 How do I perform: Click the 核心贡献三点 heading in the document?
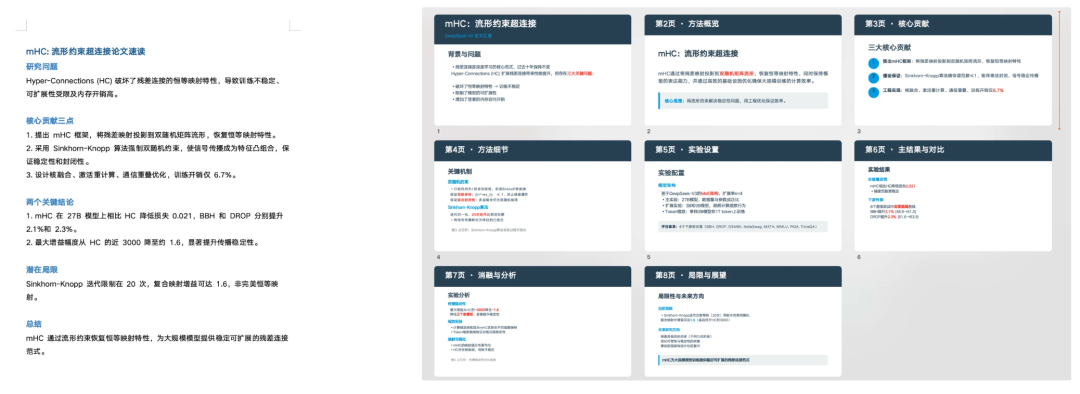50,121
